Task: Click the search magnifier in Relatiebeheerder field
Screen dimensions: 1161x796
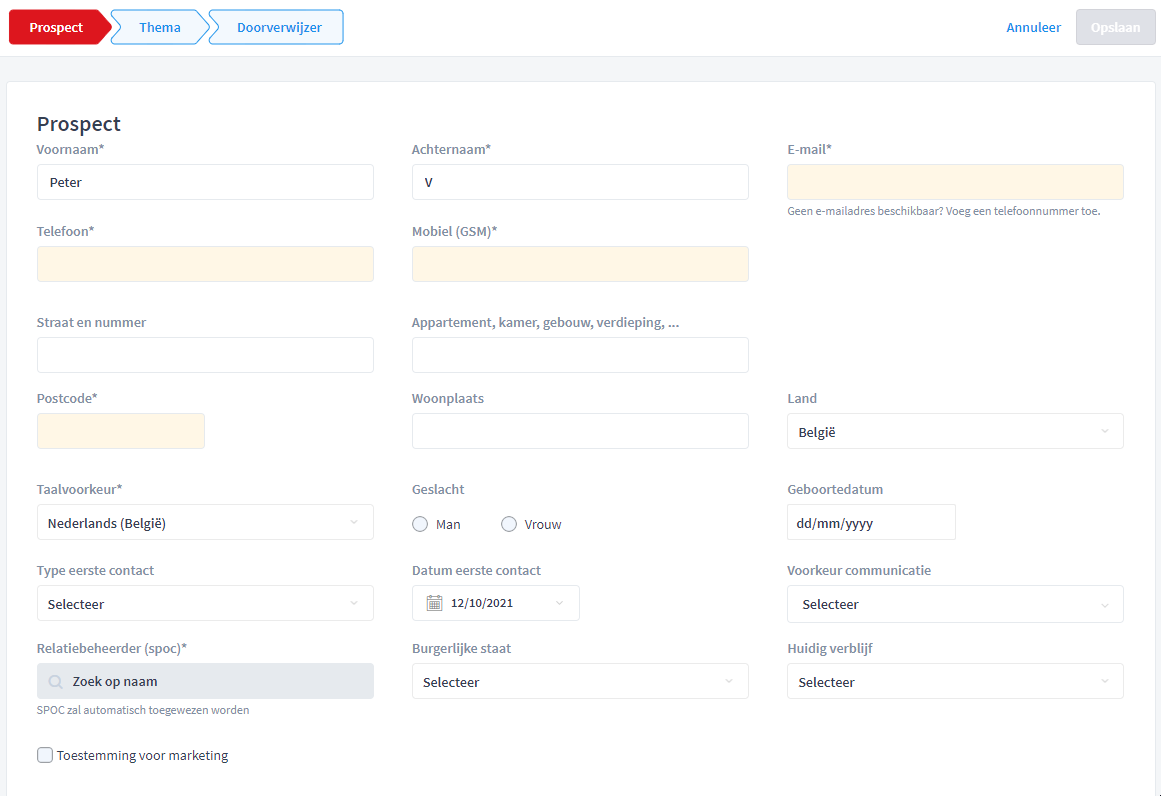Action: (56, 681)
